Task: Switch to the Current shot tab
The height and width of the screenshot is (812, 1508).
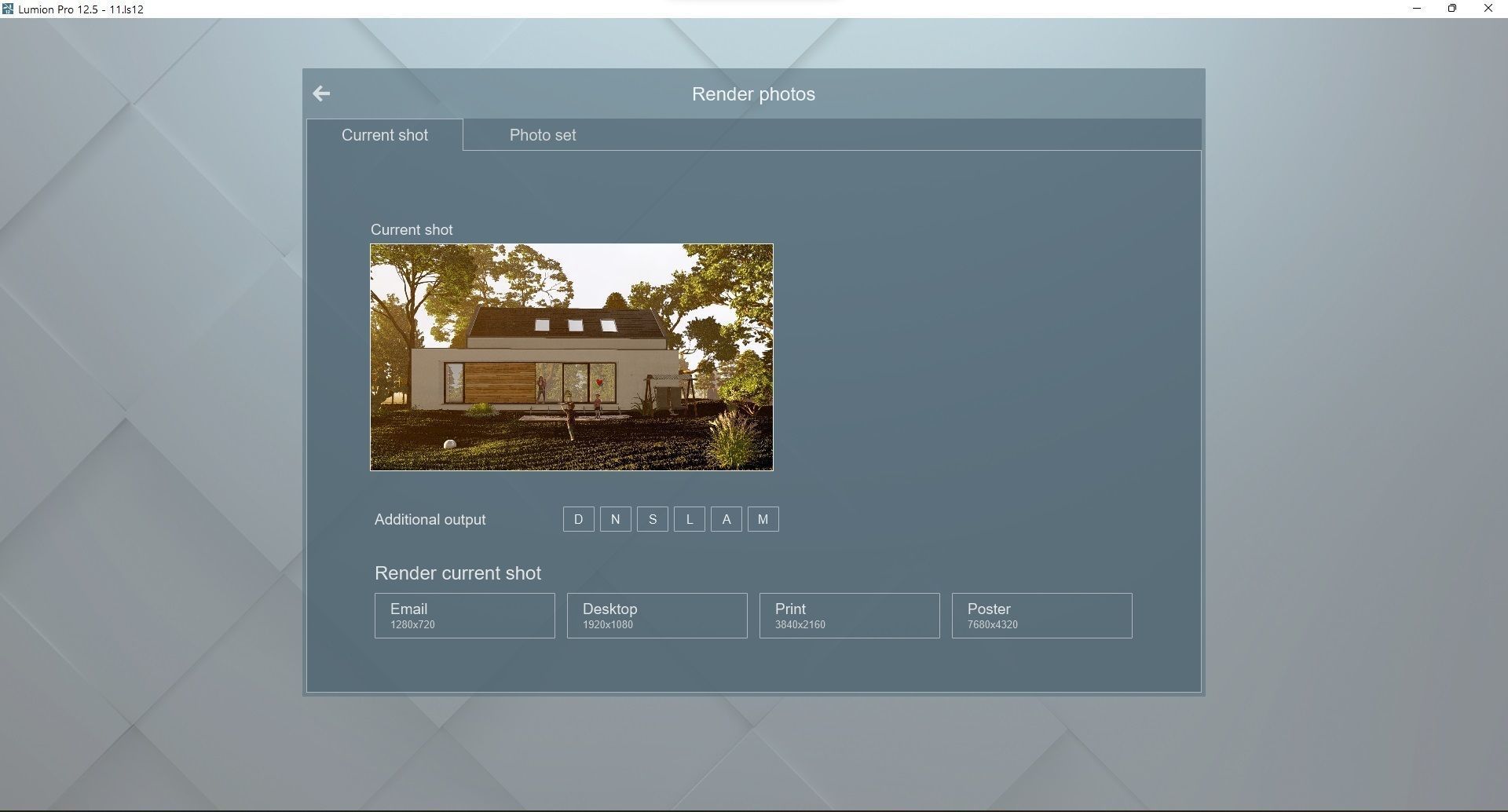Action: [385, 135]
